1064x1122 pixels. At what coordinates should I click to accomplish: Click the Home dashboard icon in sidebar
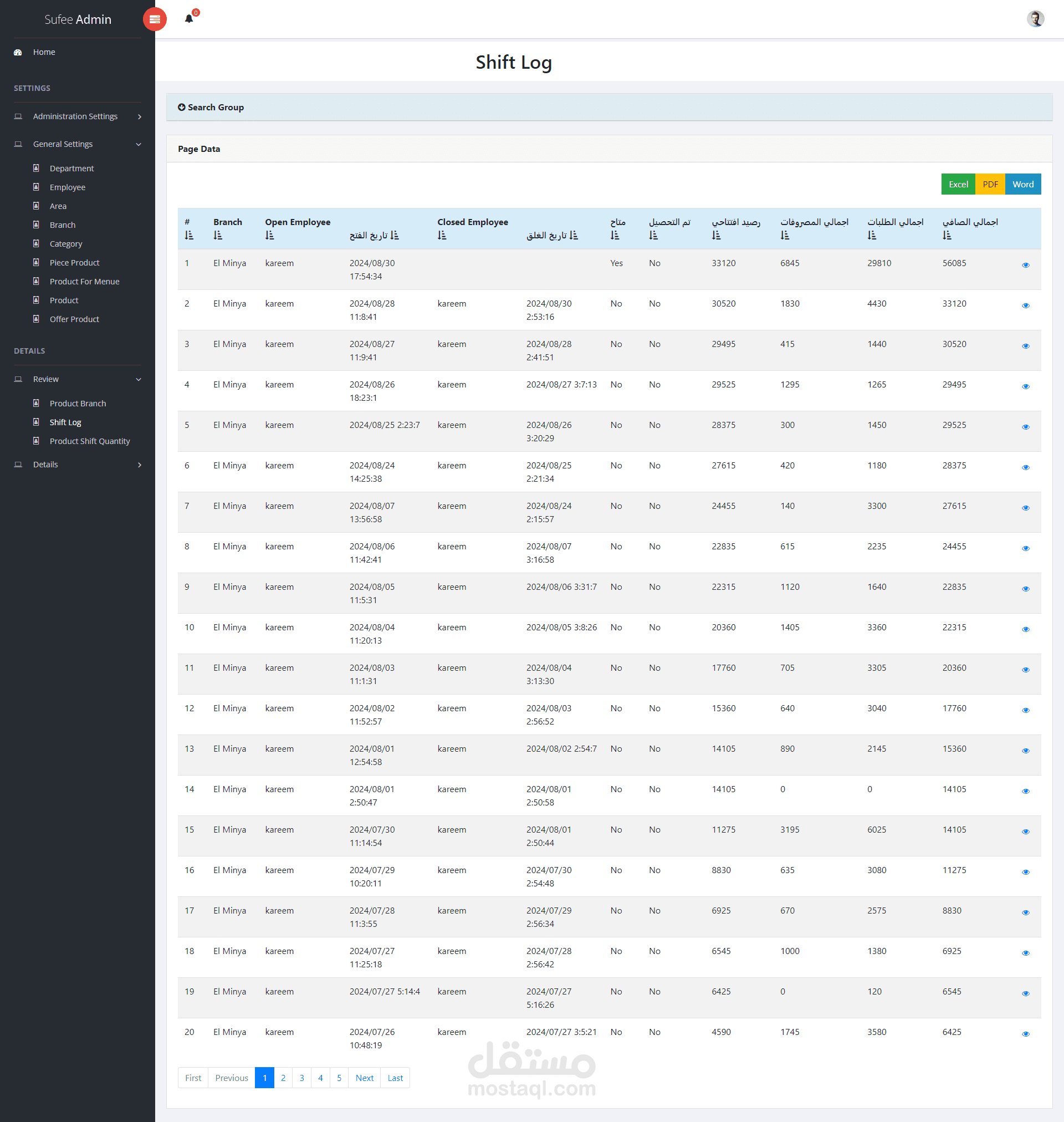pos(18,52)
